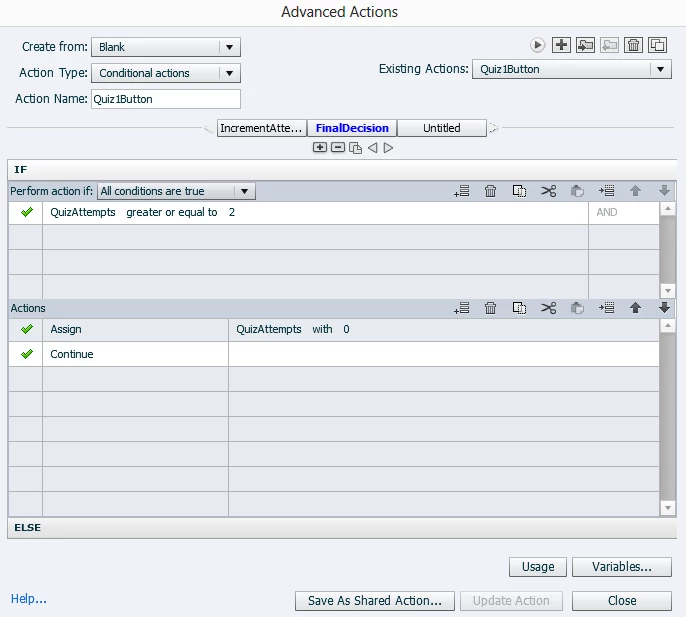Select the FinalDecision tab
The height and width of the screenshot is (617, 686).
coord(352,128)
